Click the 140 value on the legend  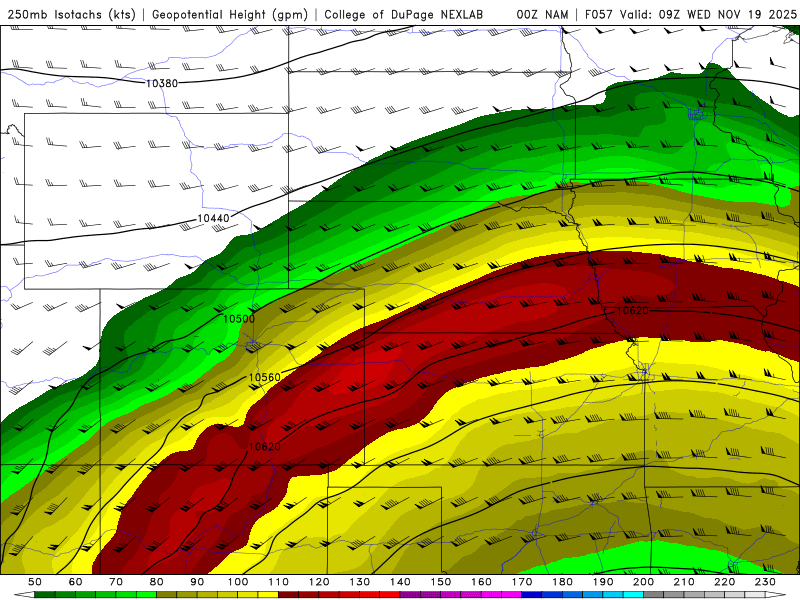pos(401,582)
